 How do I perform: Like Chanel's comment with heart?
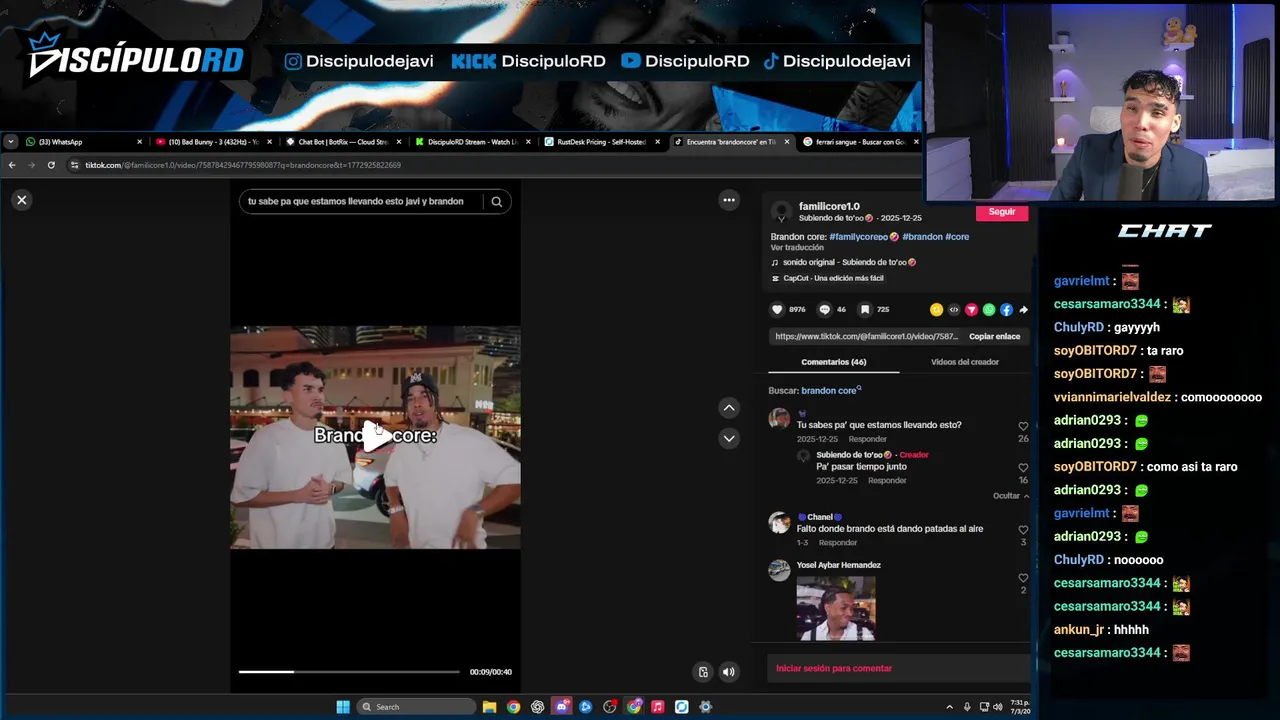coord(1023,530)
